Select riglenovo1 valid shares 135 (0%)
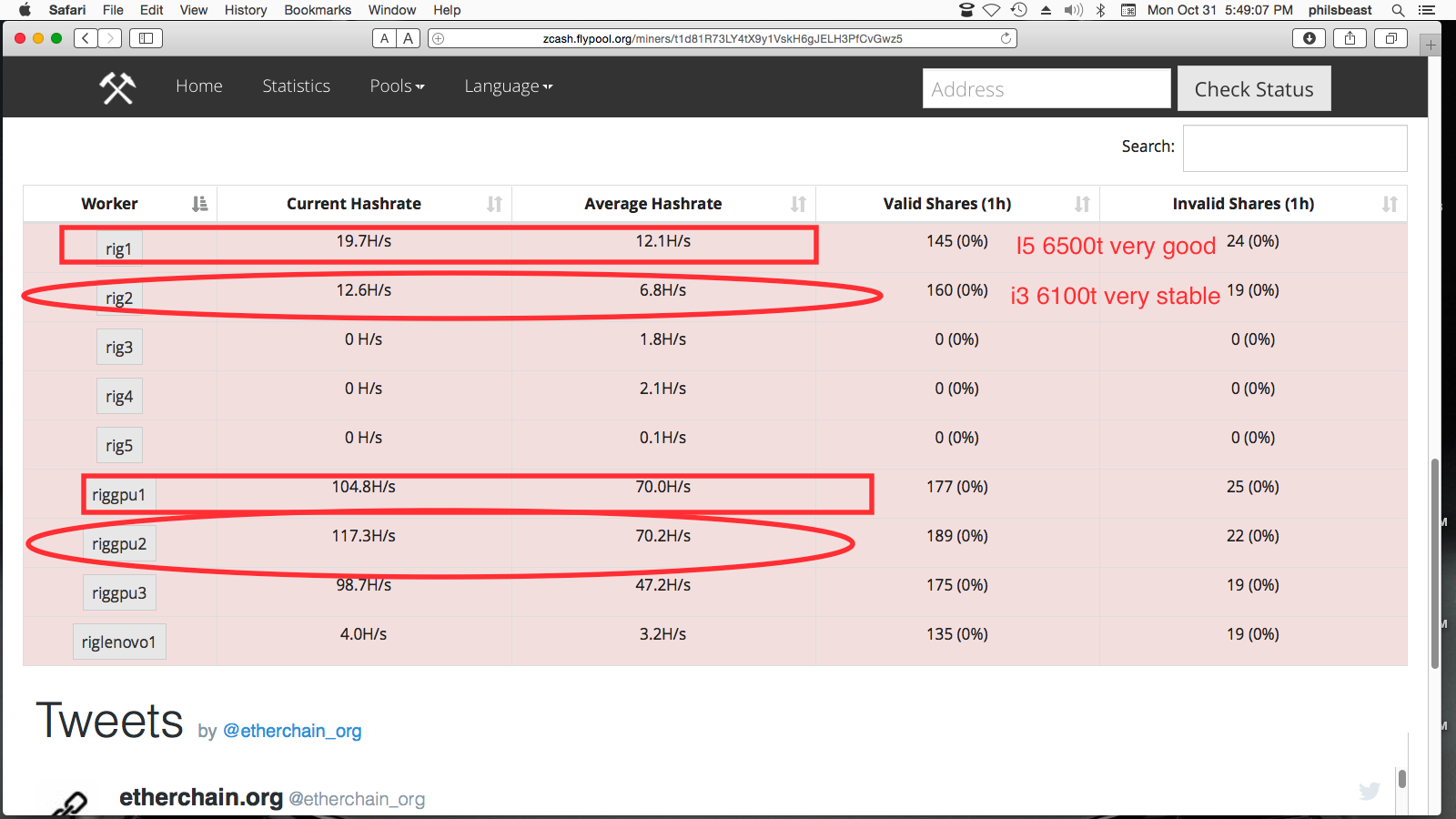The height and width of the screenshot is (819, 1456). click(x=957, y=634)
